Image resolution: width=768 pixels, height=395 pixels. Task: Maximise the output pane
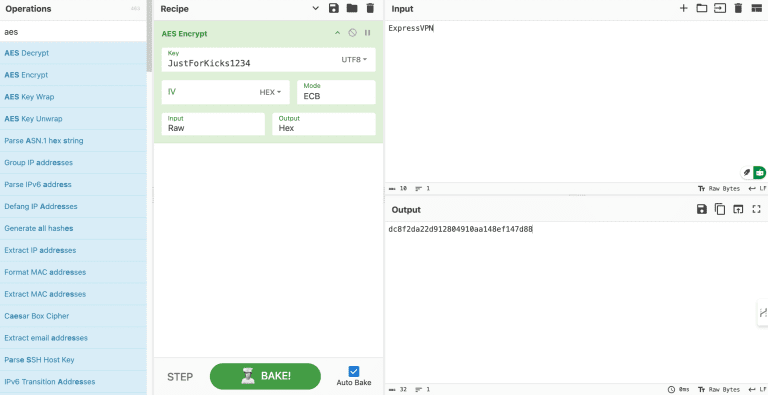[x=757, y=209]
